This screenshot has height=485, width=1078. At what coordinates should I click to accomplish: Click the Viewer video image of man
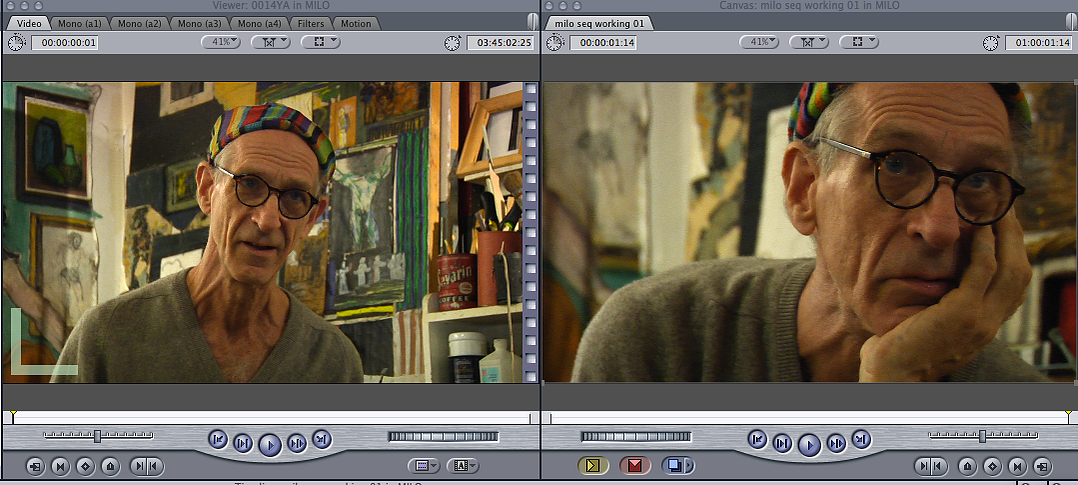270,233
